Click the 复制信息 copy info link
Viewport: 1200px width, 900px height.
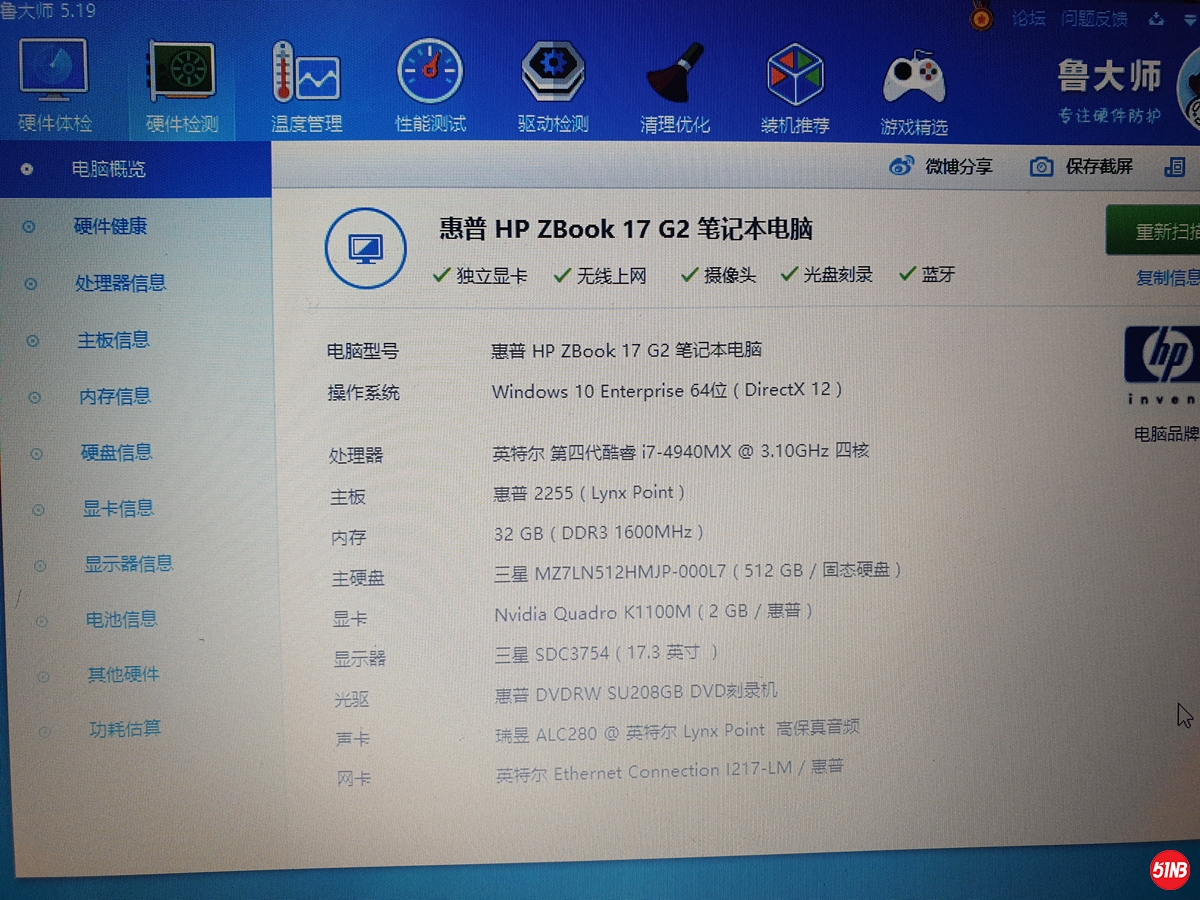click(1166, 278)
